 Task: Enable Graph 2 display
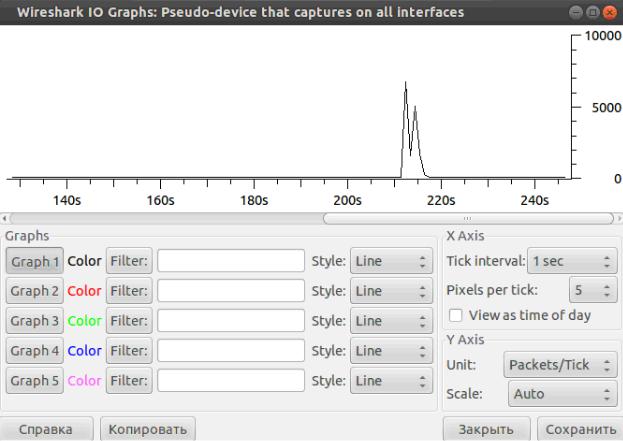point(35,291)
